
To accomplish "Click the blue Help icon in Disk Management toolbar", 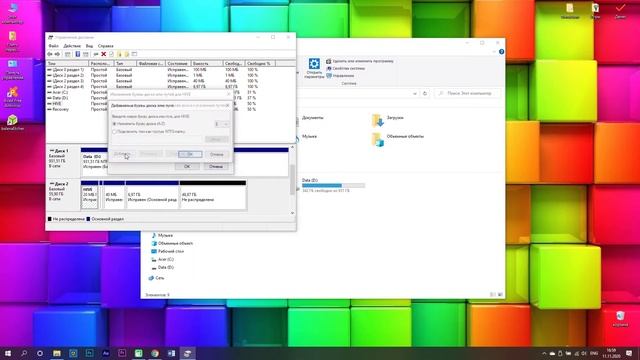I will click(x=78, y=54).
